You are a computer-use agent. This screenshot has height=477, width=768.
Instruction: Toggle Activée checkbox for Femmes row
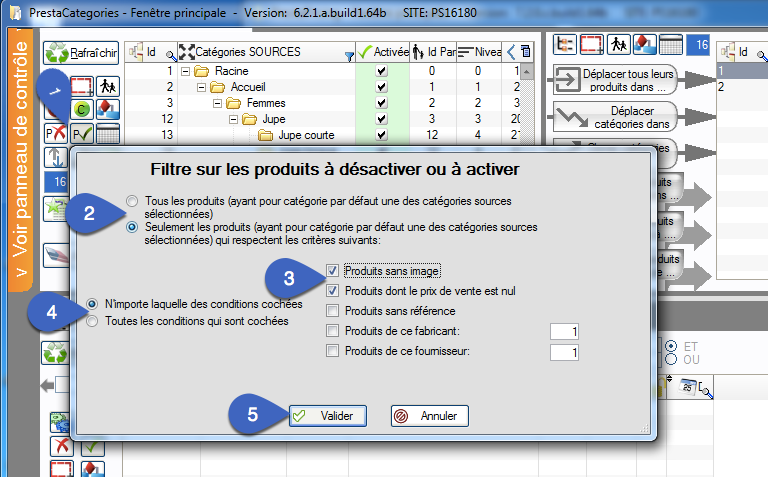pos(382,103)
